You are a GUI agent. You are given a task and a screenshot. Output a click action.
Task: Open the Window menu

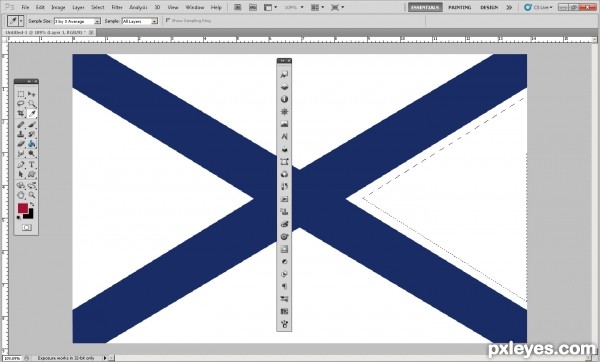click(x=195, y=7)
